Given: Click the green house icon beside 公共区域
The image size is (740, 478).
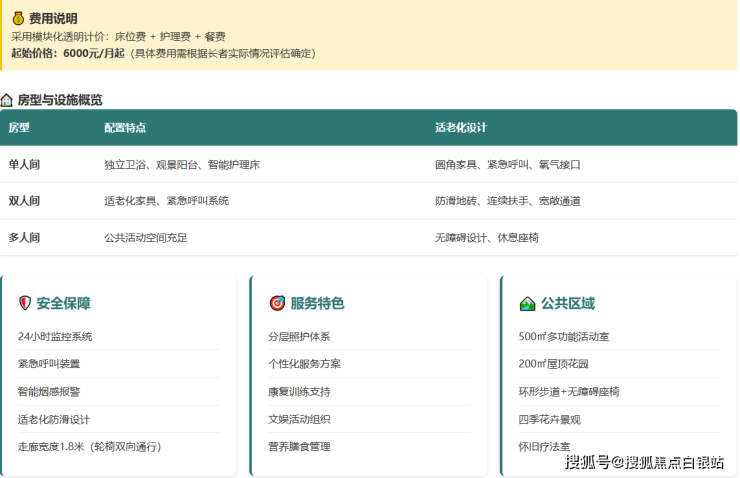Looking at the screenshot, I should coord(527,303).
